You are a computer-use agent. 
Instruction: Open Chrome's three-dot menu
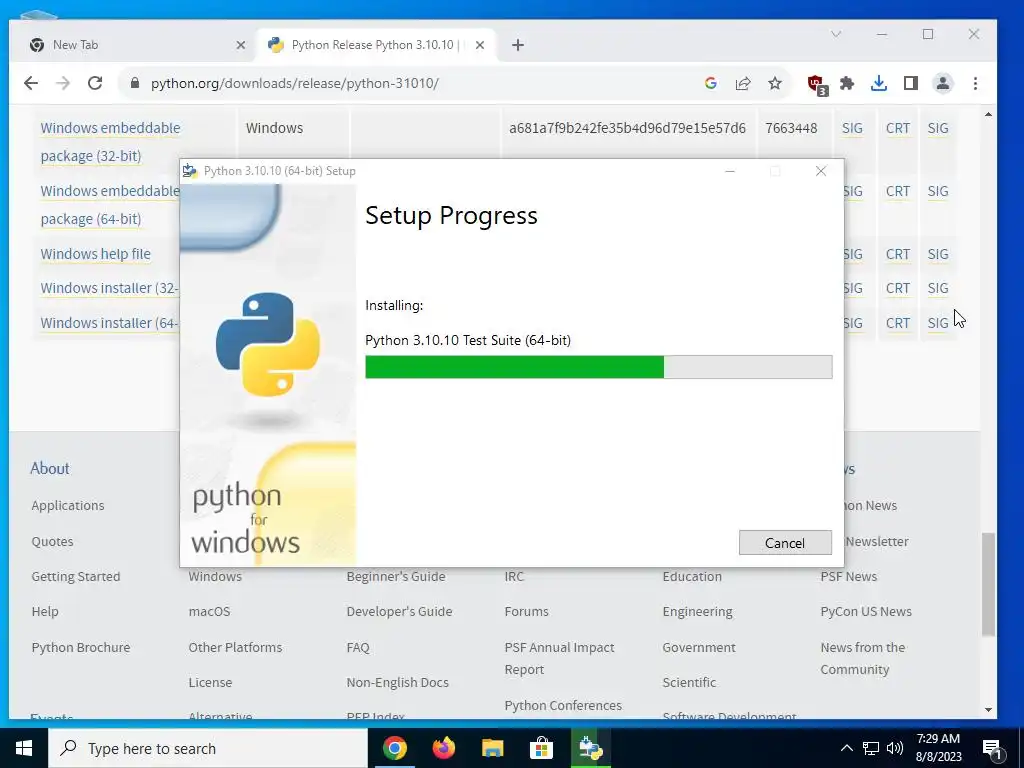pos(975,83)
